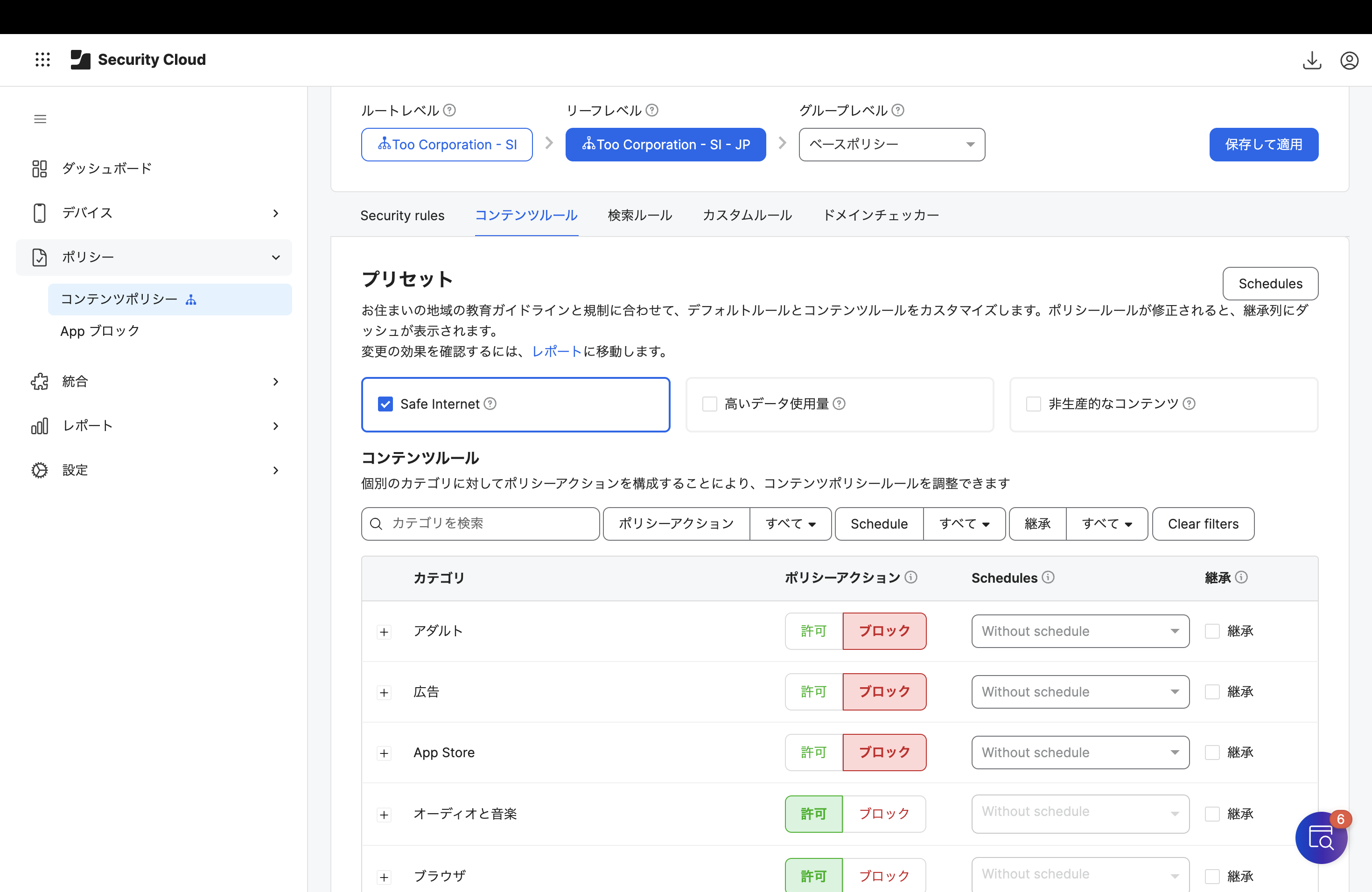
Task: Check 継承 checkbox for アダルト row
Action: 1212,631
